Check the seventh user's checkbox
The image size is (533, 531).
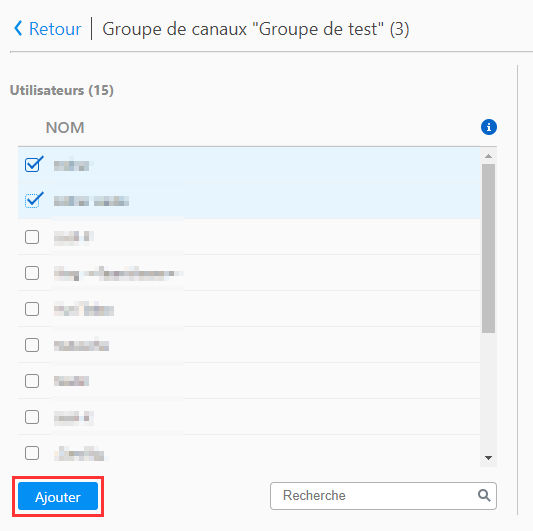(32, 381)
